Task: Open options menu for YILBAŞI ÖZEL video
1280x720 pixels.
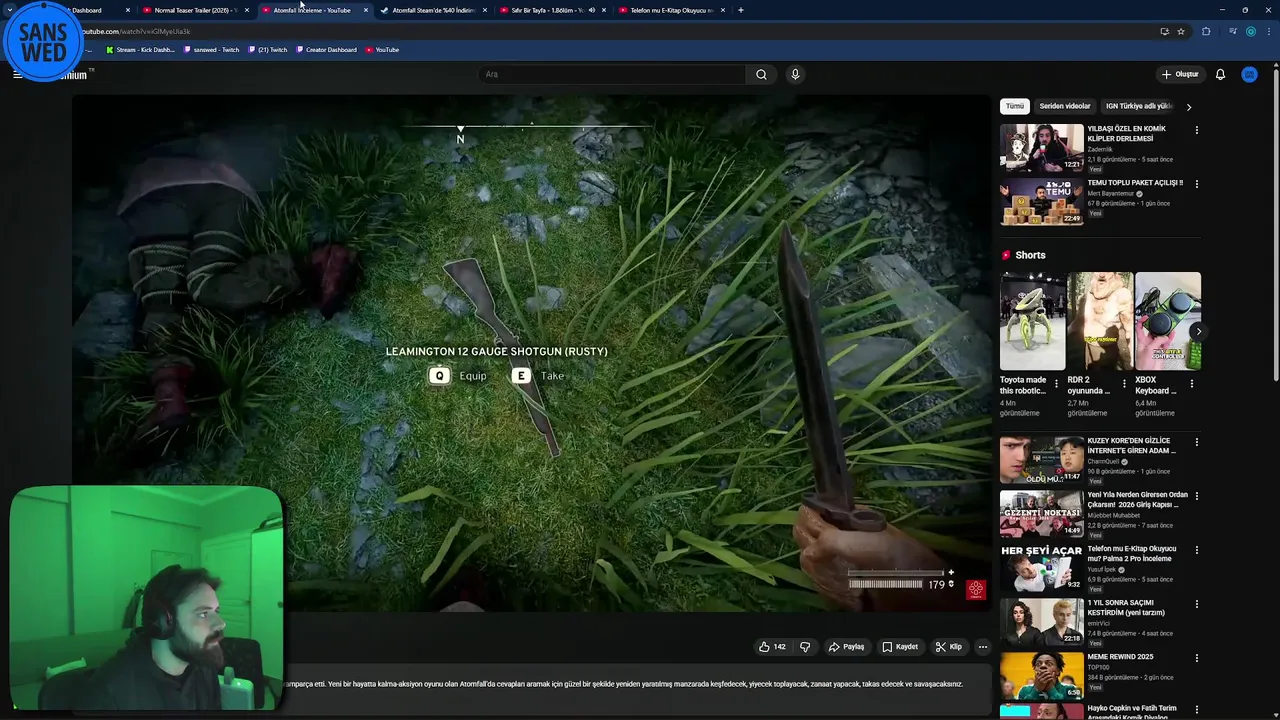Action: (x=1196, y=130)
